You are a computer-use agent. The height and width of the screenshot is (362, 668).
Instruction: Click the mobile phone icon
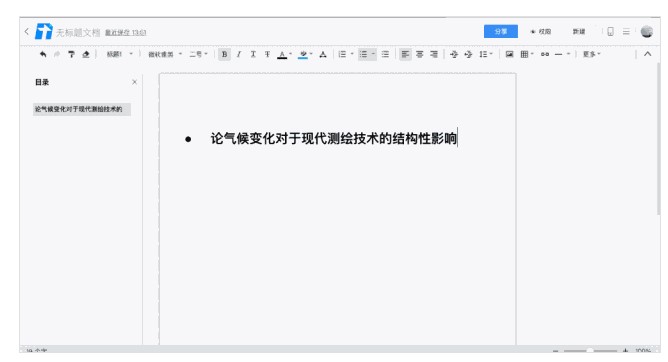[610, 32]
